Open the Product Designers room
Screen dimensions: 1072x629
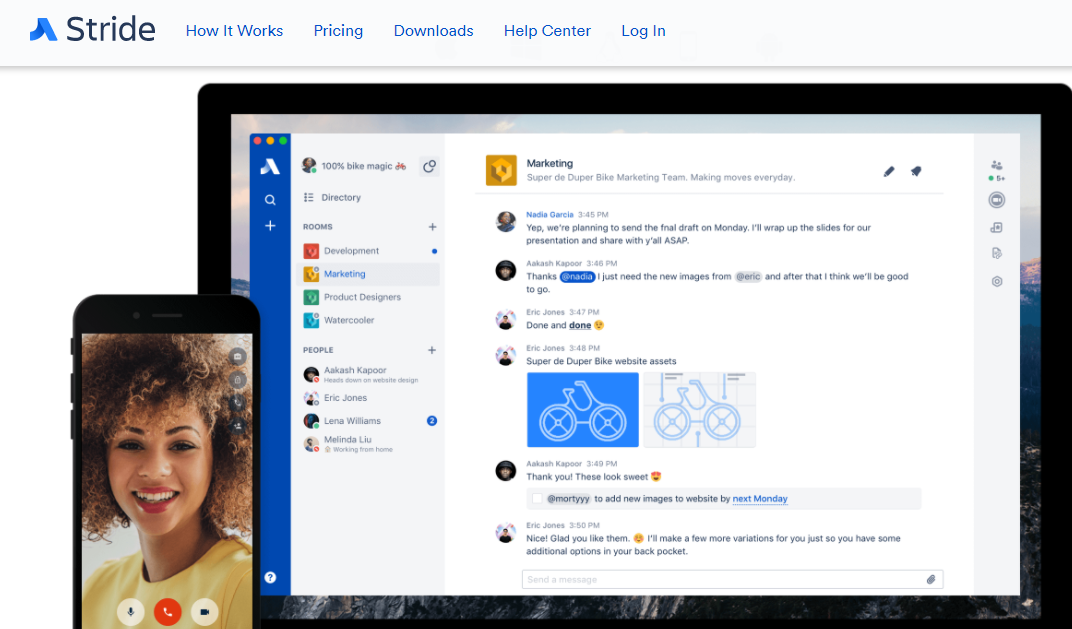pos(370,297)
